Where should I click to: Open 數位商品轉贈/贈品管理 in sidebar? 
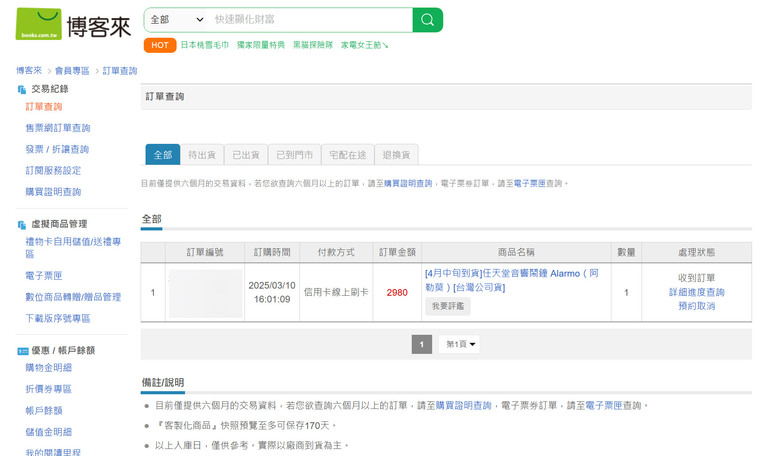pos(73,297)
